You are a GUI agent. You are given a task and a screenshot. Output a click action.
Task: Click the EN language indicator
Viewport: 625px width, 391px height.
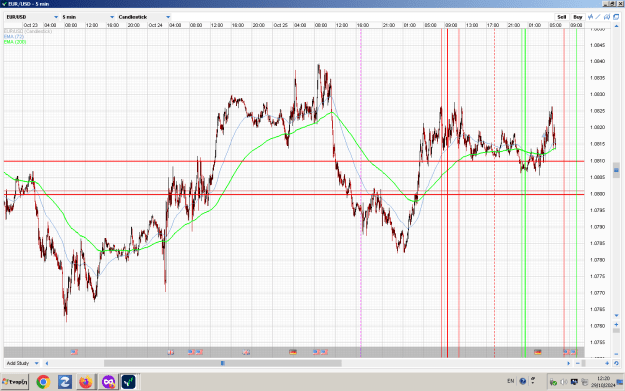511,381
